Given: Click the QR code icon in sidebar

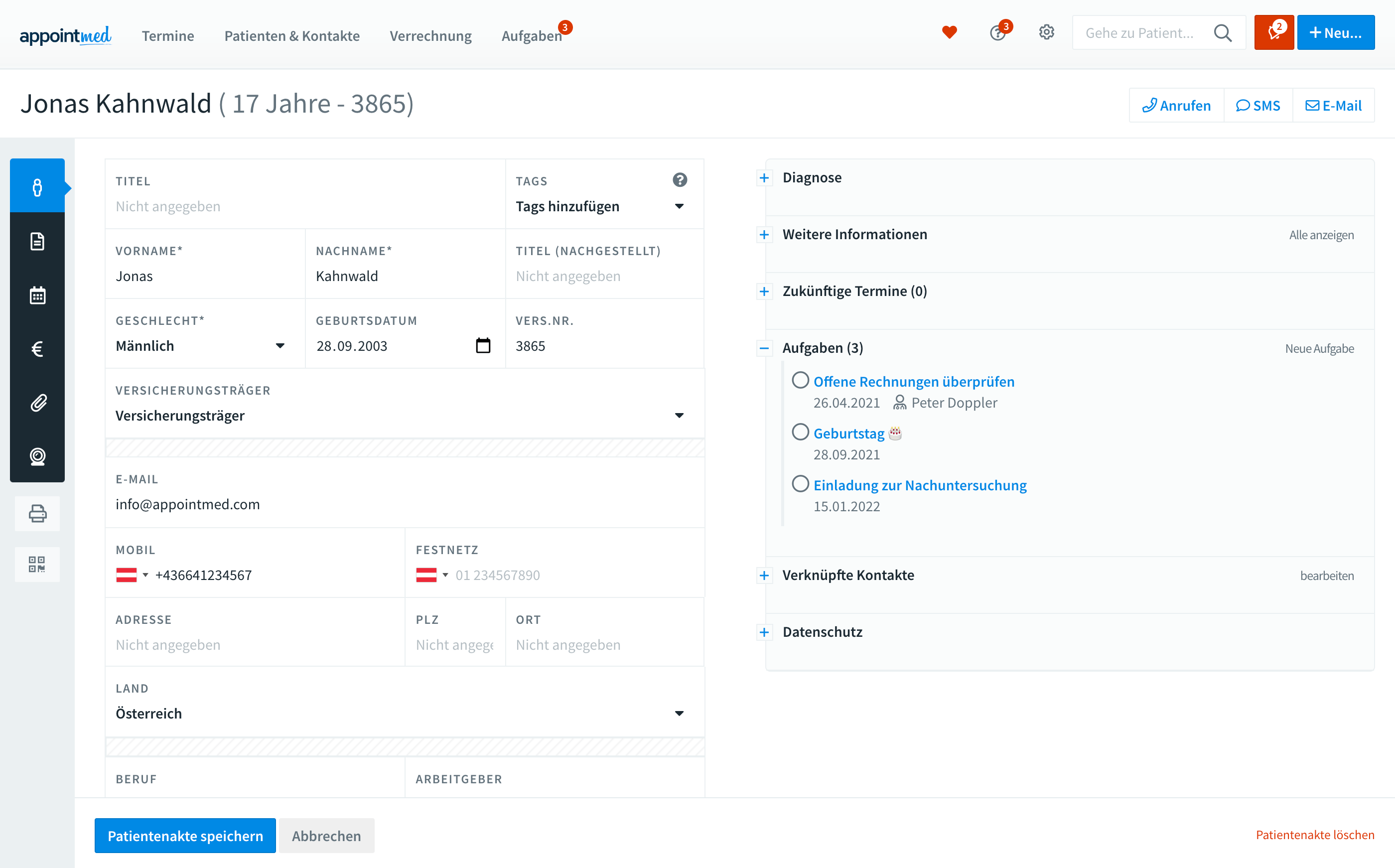Looking at the screenshot, I should [x=37, y=565].
